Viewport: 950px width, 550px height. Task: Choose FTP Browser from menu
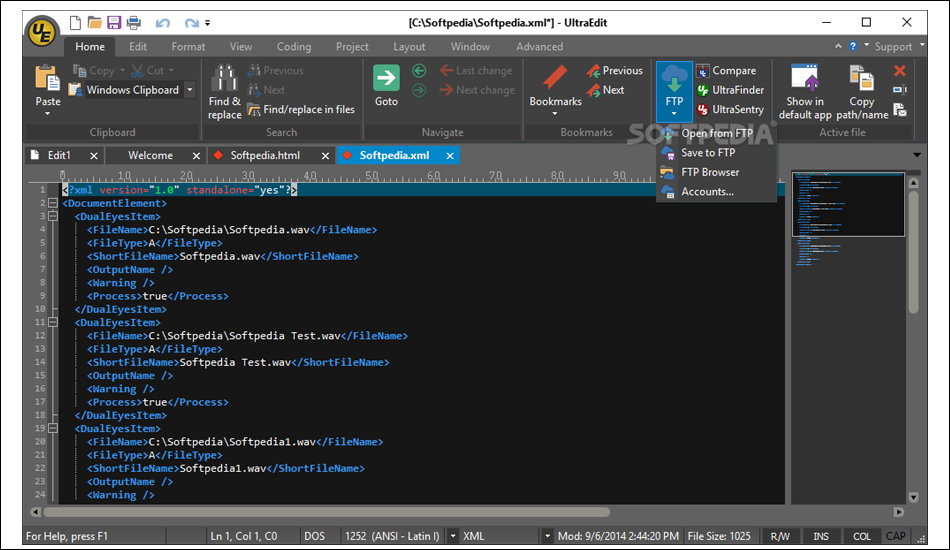coord(717,172)
